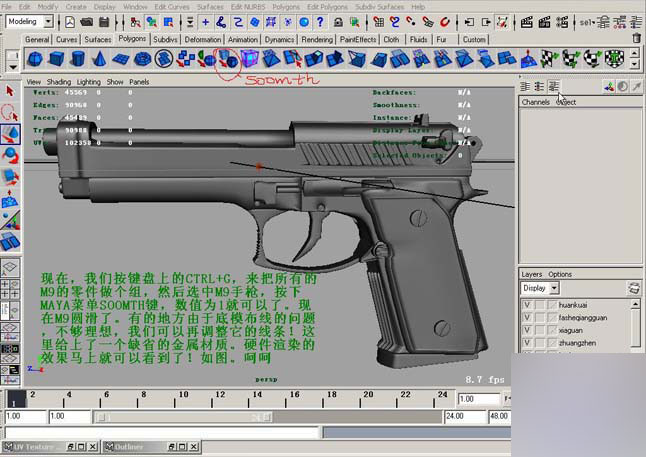Select the Lasso selection tool
646x457 pixels.
point(10,112)
